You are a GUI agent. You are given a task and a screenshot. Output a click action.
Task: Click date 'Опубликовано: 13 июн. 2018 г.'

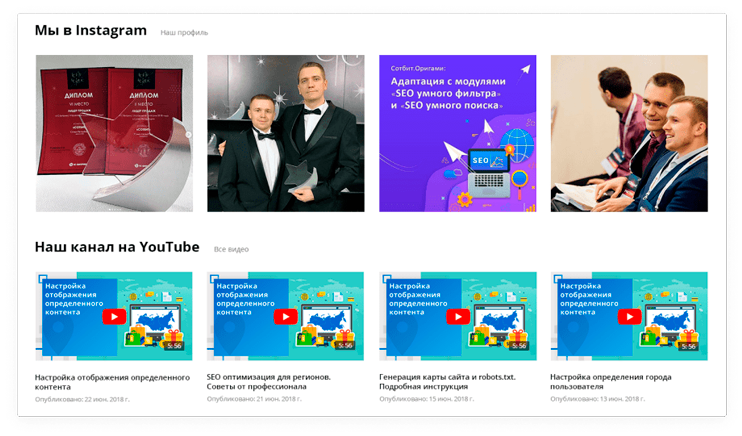click(597, 399)
